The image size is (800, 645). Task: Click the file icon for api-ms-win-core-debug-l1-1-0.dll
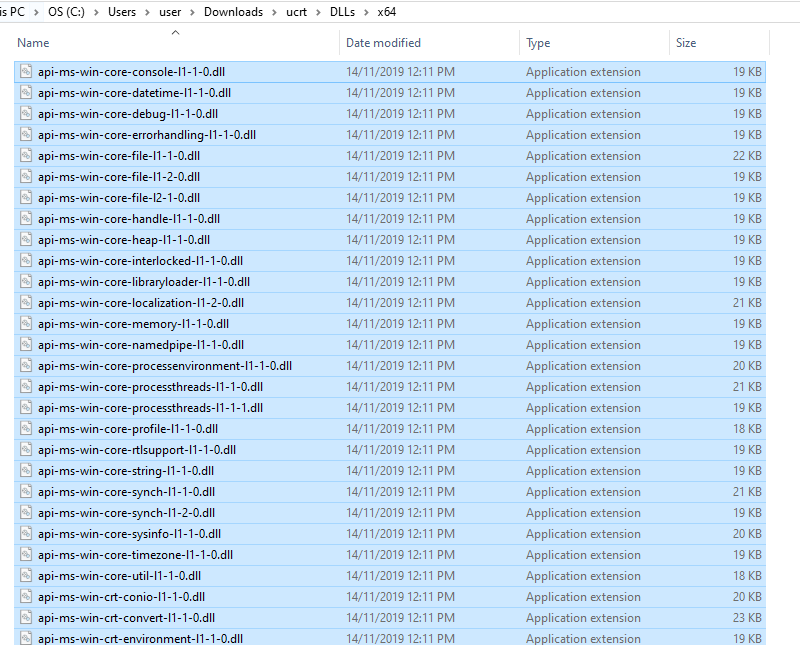pos(26,113)
